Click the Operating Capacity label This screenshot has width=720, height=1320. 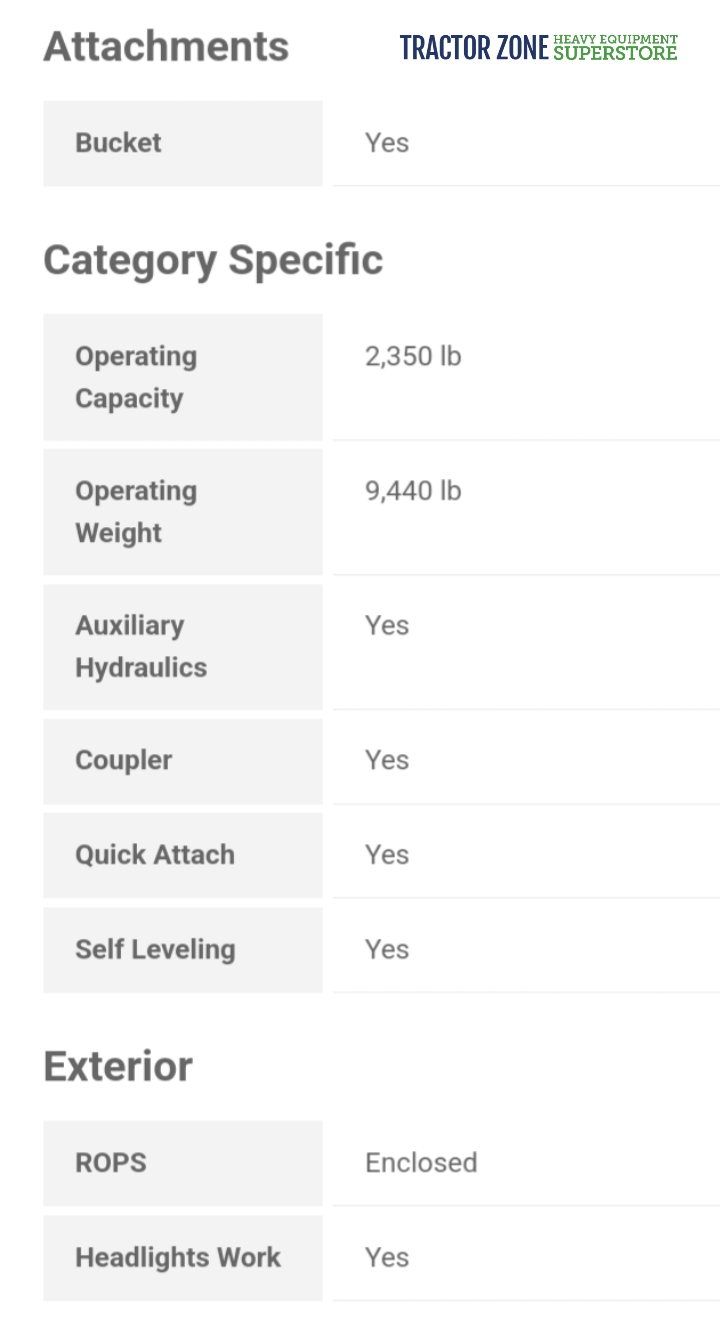coord(136,377)
